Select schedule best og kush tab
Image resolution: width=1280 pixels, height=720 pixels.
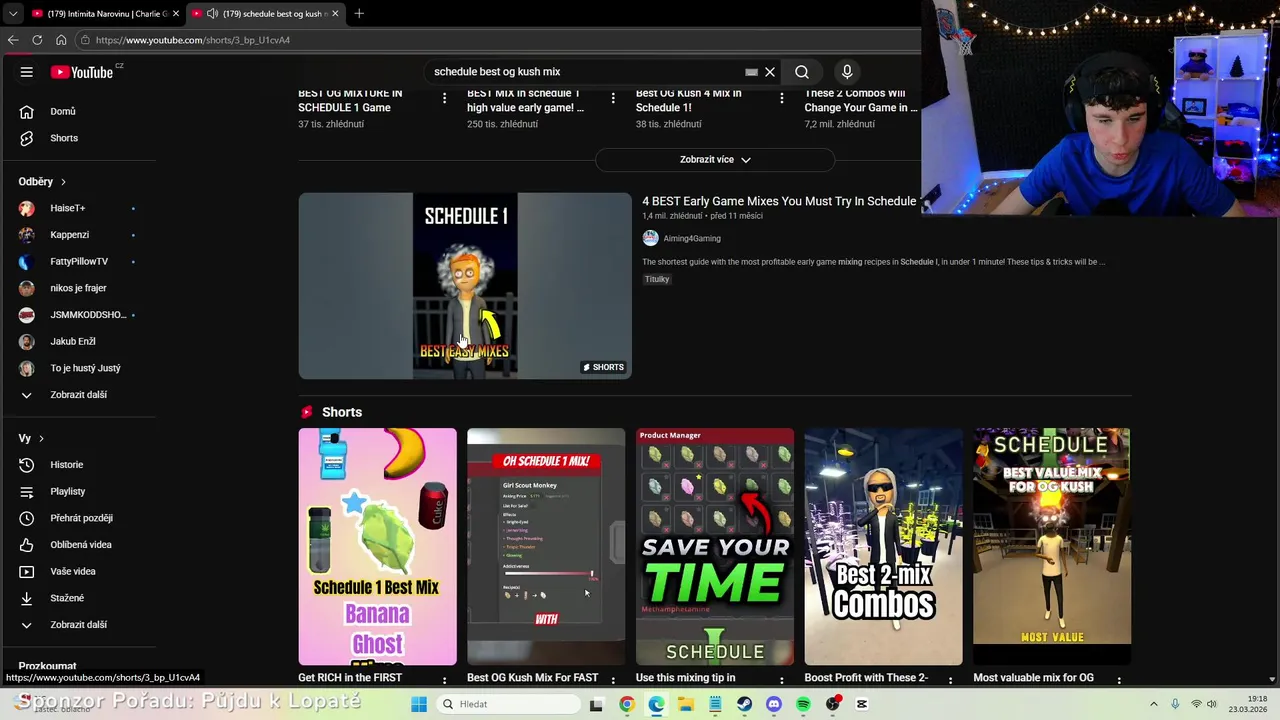[x=264, y=13]
